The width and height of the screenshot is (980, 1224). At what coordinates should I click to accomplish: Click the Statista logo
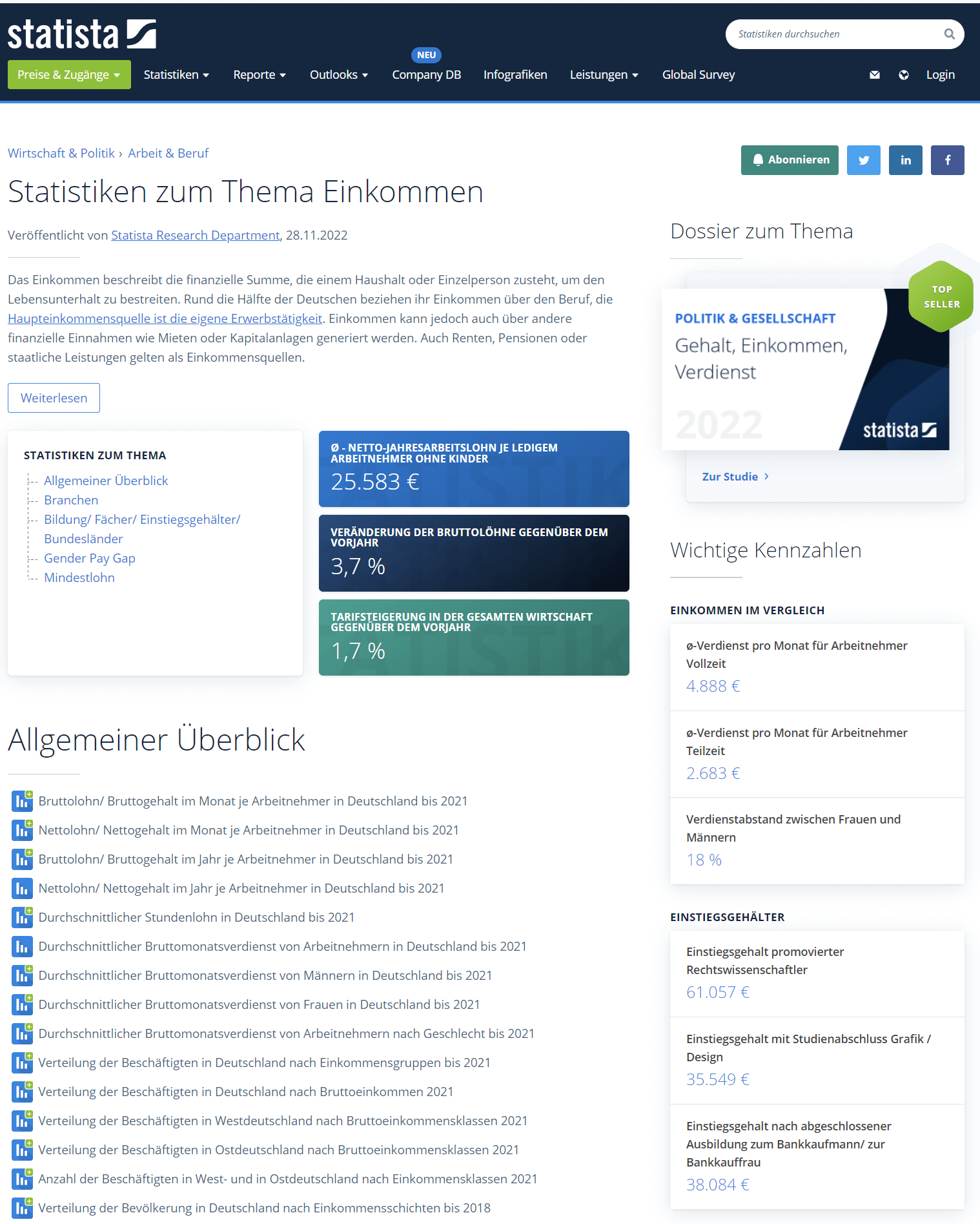(81, 34)
